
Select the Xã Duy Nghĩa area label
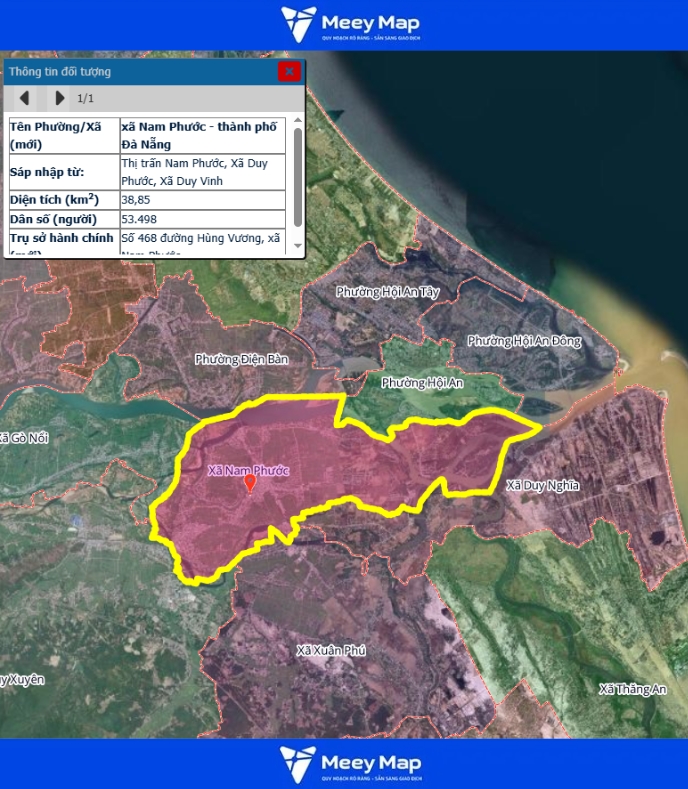[543, 486]
